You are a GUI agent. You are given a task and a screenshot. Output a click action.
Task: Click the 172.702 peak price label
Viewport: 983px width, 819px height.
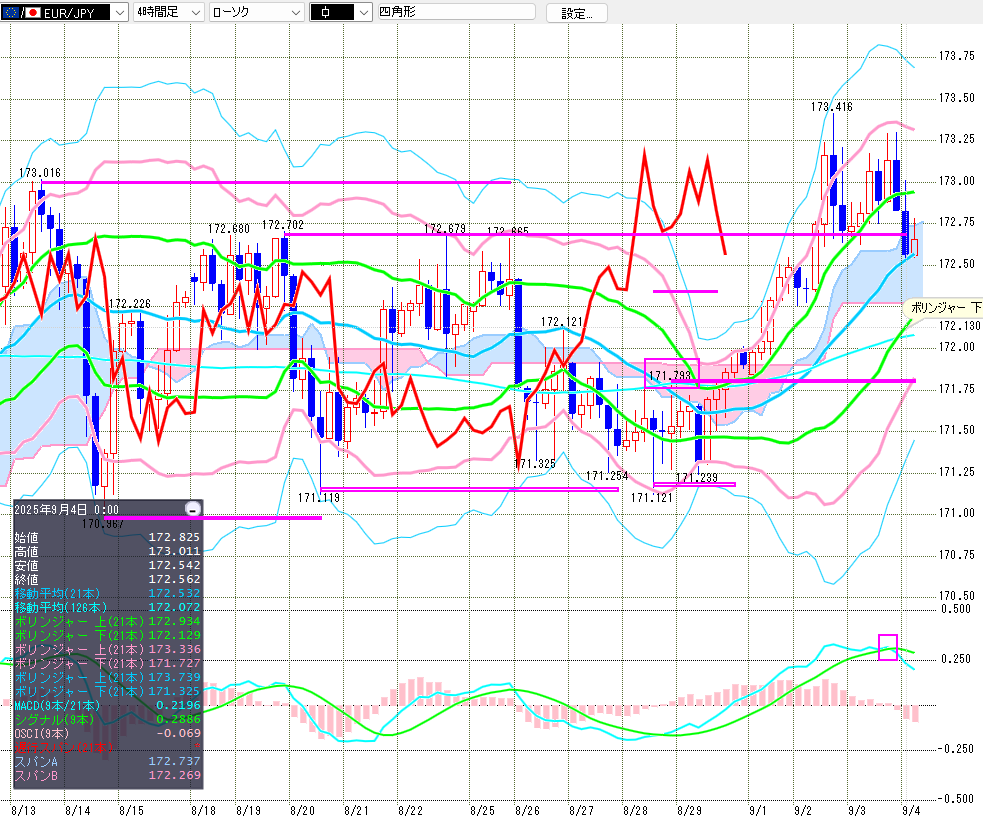coord(283,225)
